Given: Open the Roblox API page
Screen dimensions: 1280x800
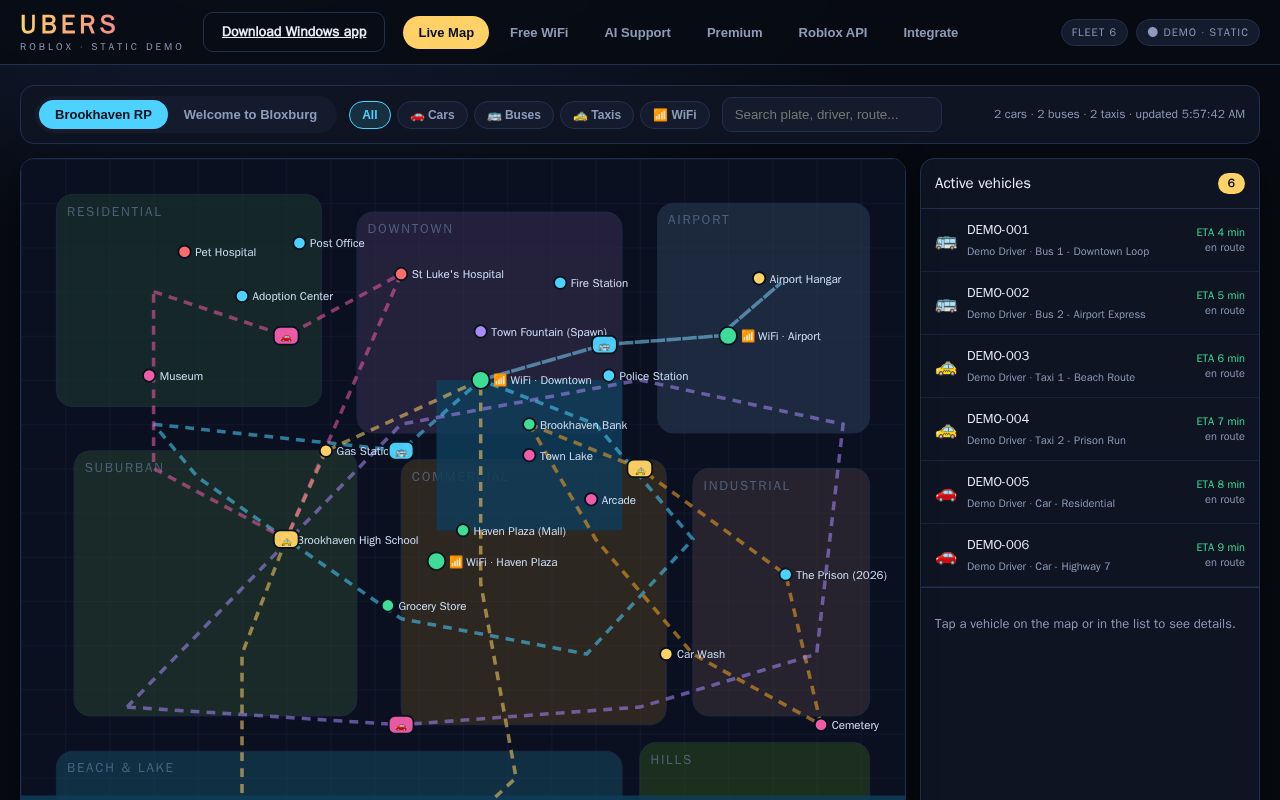Looking at the screenshot, I should point(833,32).
